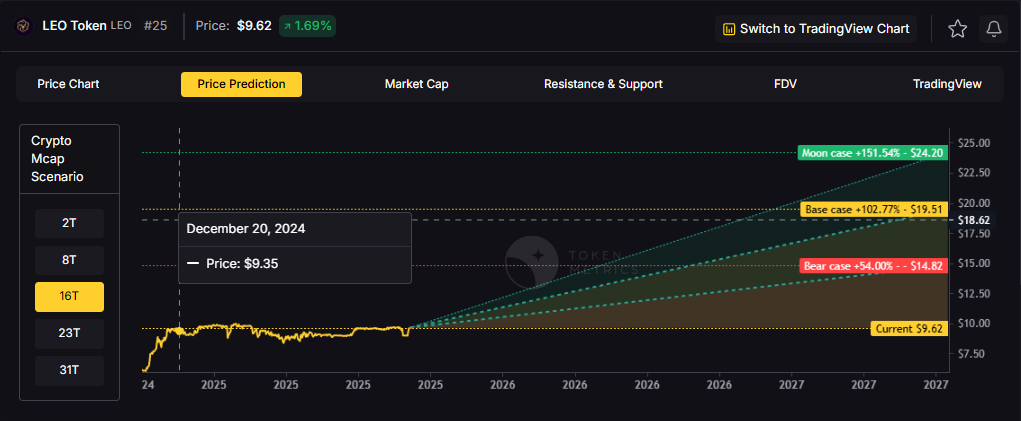Switch to TradingView Chart
Image resolution: width=1021 pixels, height=421 pixels.
coord(816,29)
